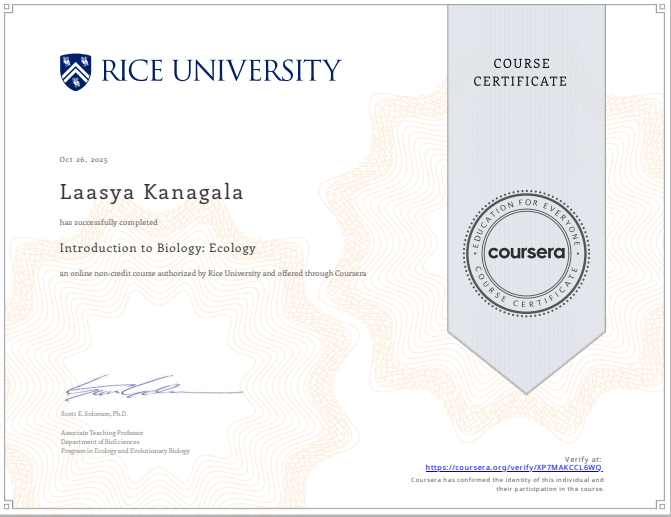Click the course title 'Introduction to Biology: Ecology'
Screen dimensions: 671x517
click(x=158, y=248)
